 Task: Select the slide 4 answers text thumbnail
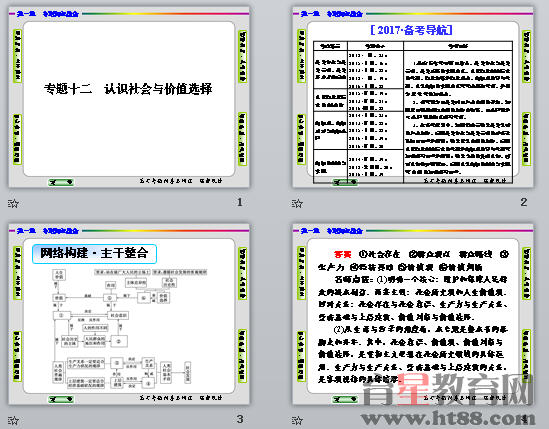(413, 314)
